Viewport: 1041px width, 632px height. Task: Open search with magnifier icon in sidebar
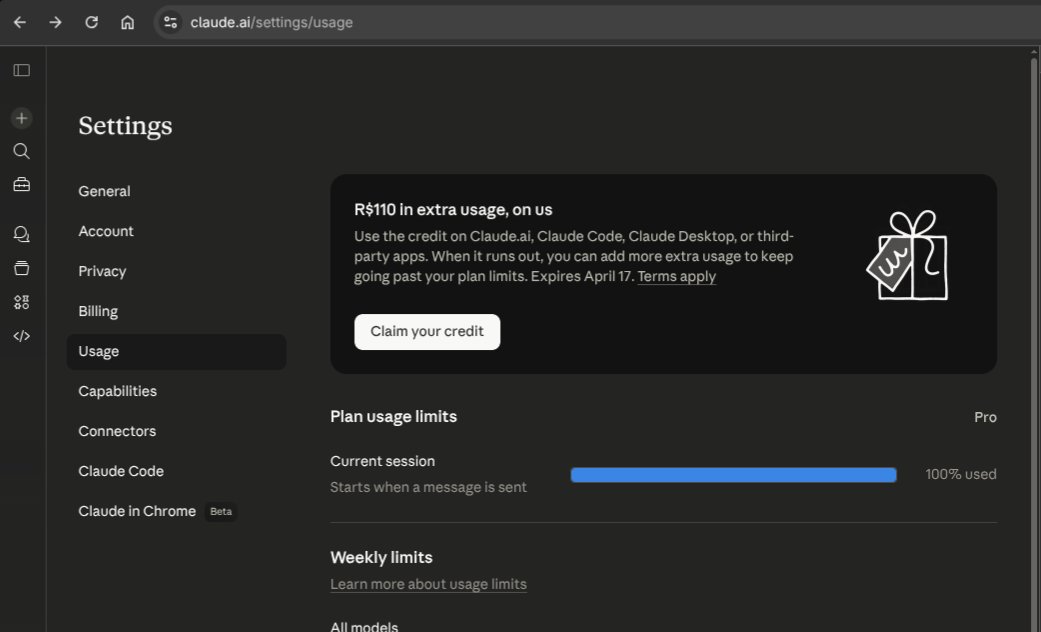coord(22,151)
